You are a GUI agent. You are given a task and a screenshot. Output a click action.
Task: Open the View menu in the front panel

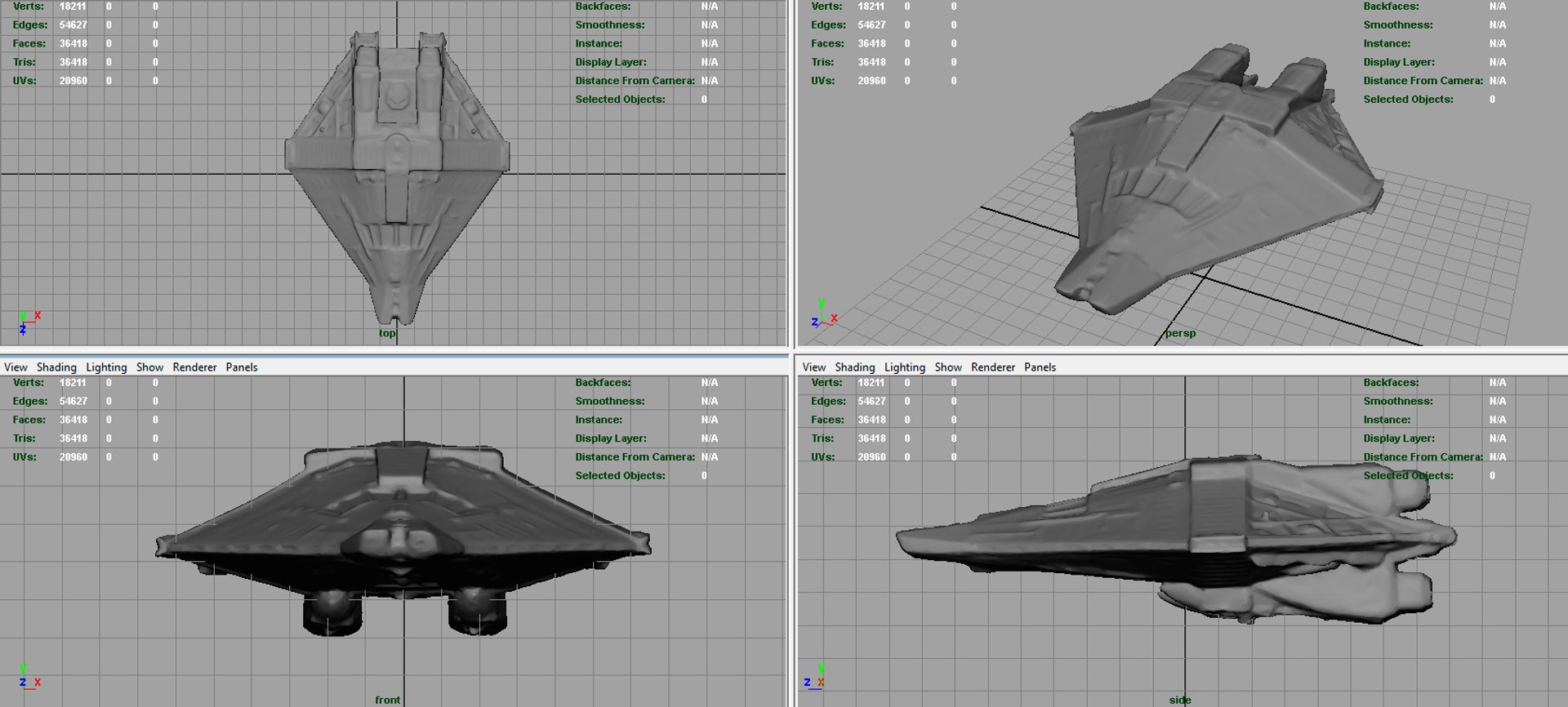click(16, 367)
